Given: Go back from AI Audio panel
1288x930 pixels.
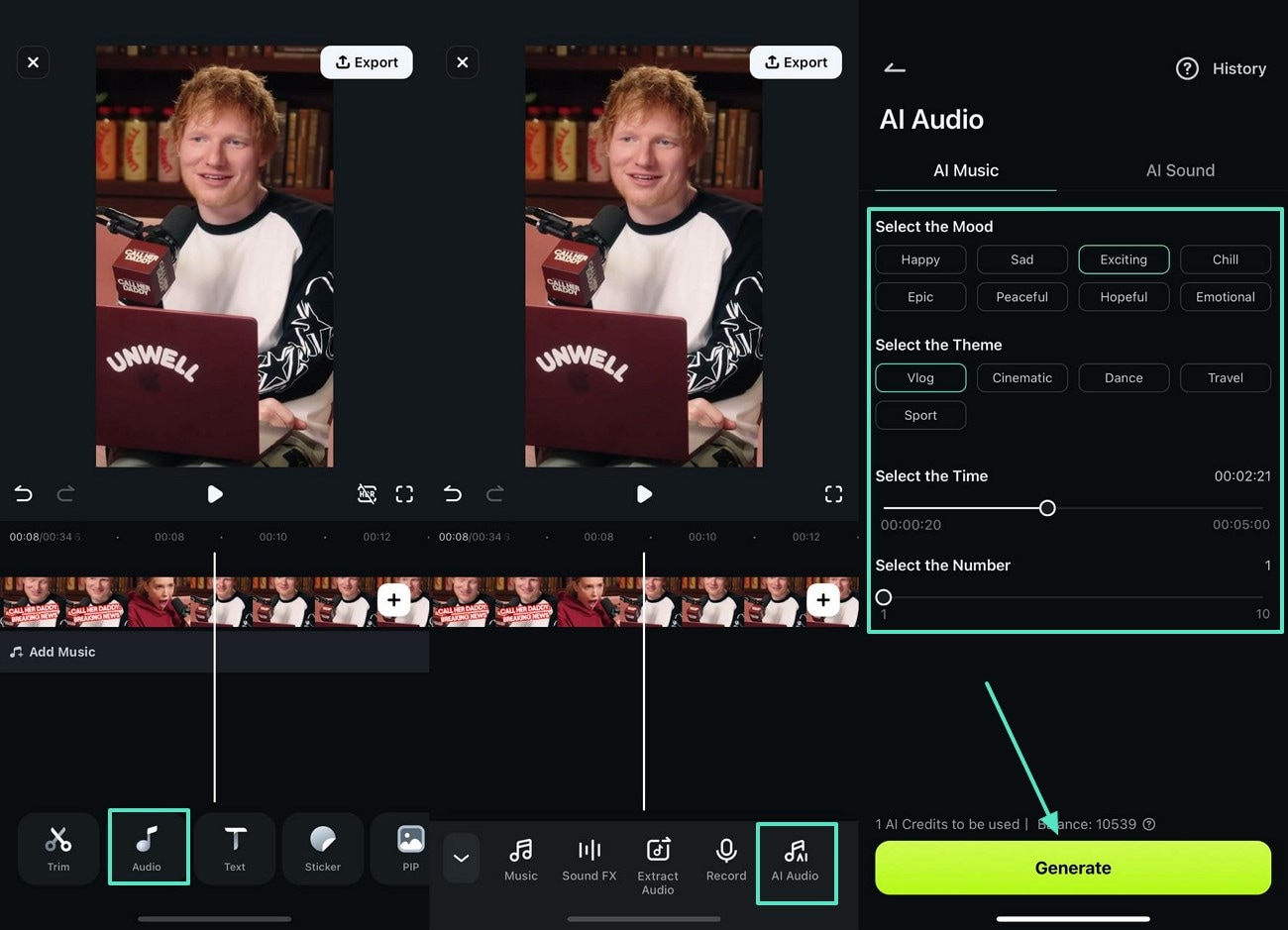Looking at the screenshot, I should pyautogui.click(x=895, y=68).
